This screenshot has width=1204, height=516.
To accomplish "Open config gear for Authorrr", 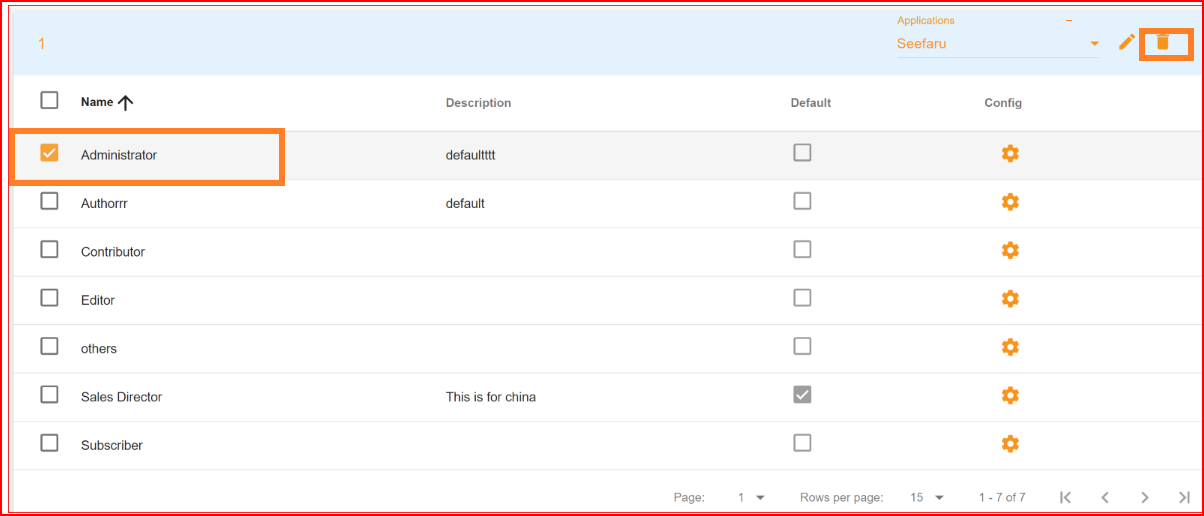I will pyautogui.click(x=1010, y=202).
